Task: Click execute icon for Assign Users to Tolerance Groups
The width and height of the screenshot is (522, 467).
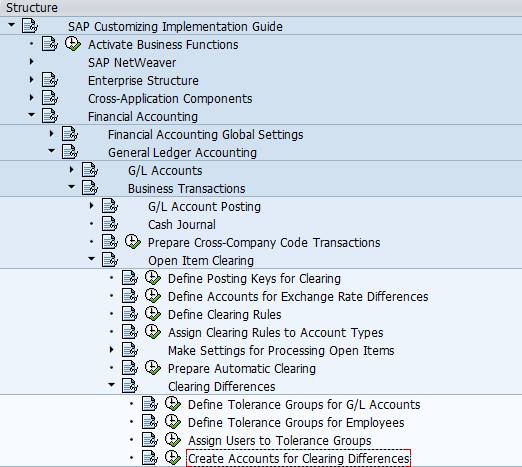Action: pos(173,440)
